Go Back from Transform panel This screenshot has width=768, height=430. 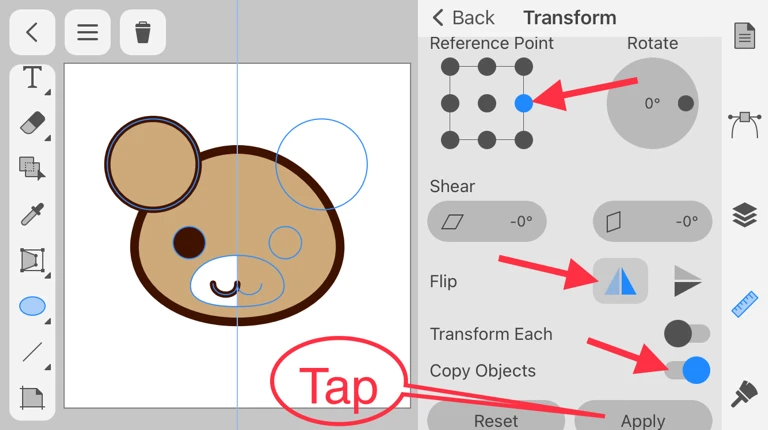[463, 18]
